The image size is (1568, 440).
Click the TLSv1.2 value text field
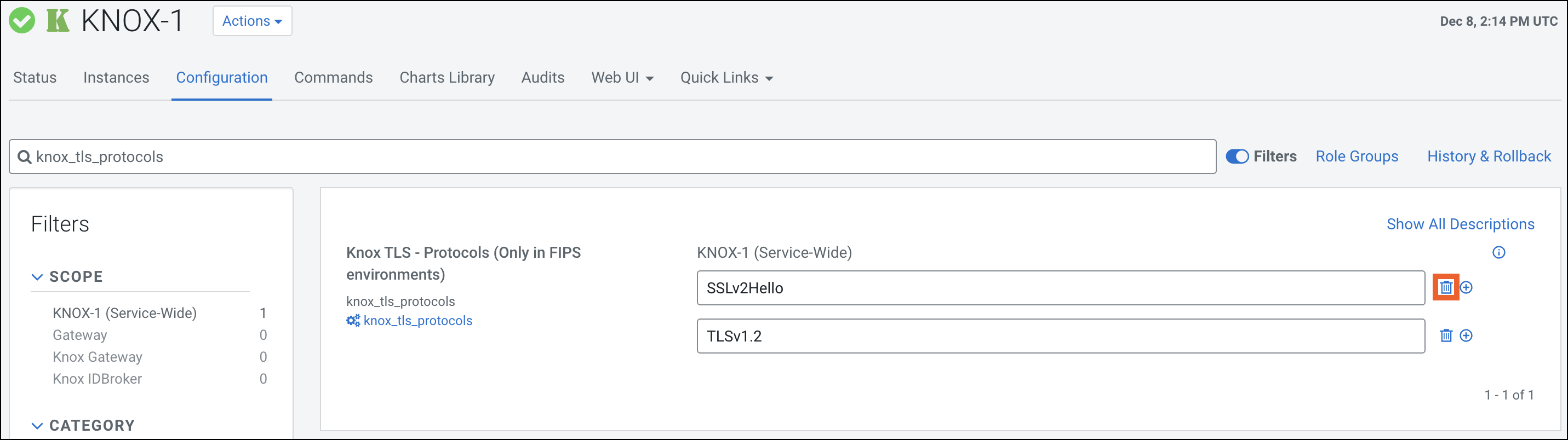click(x=1060, y=336)
